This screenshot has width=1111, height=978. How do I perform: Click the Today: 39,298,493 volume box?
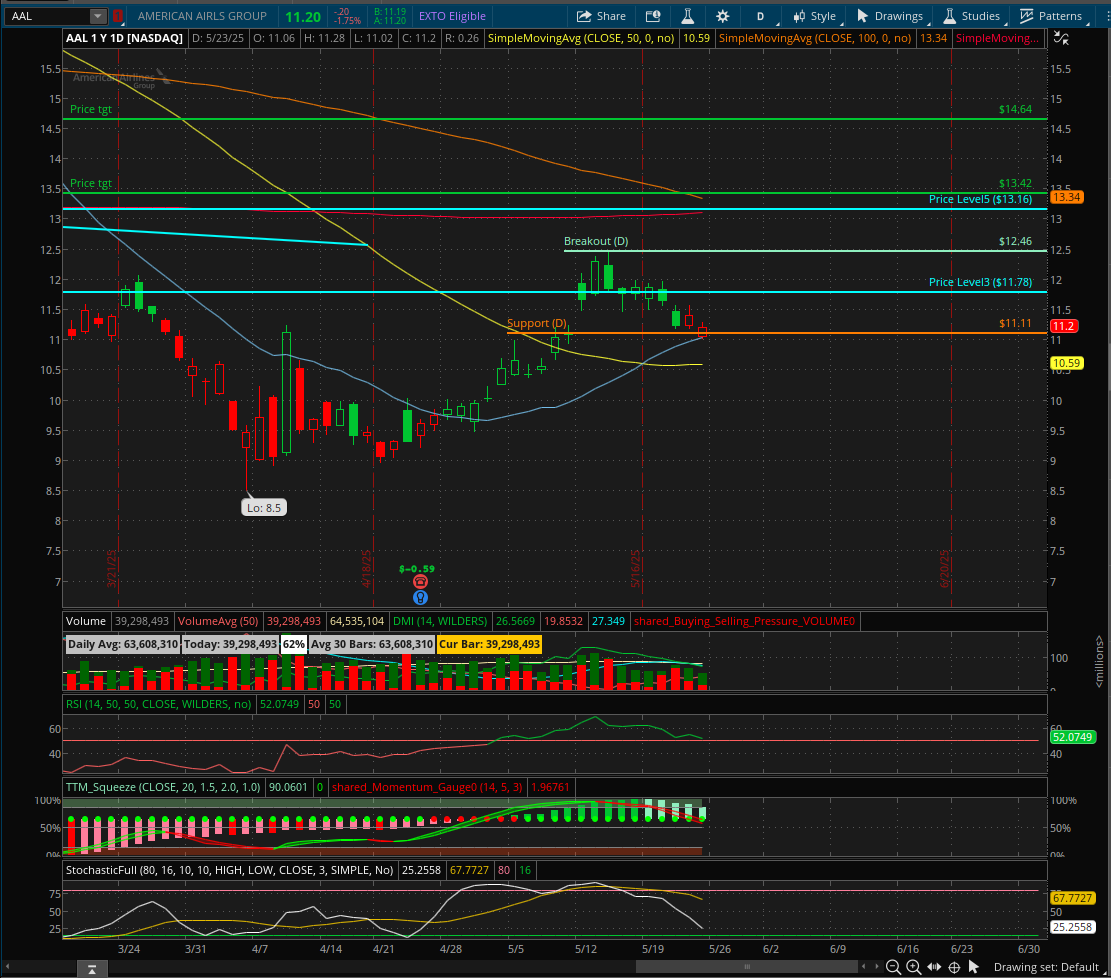(x=230, y=644)
